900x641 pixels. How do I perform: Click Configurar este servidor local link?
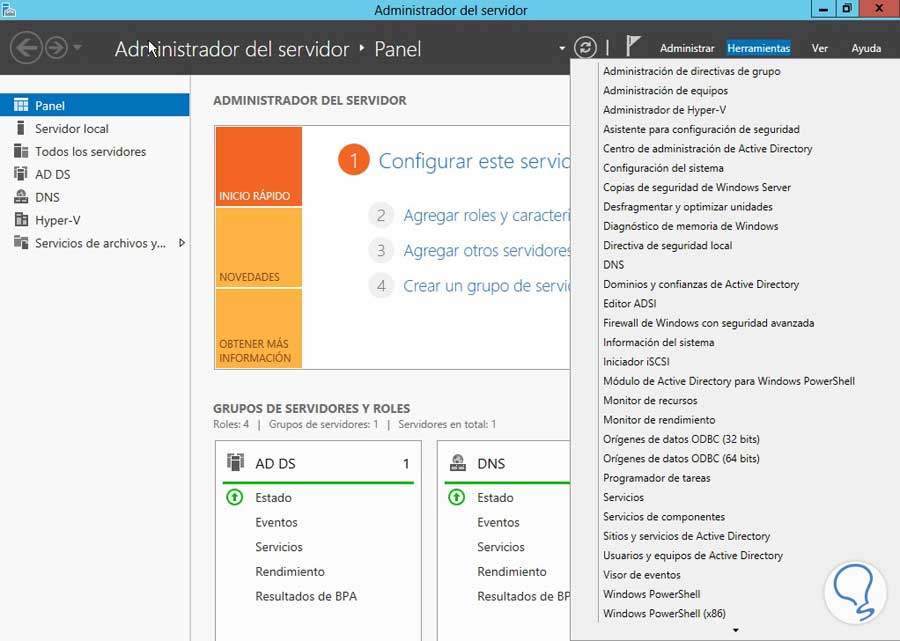point(474,161)
